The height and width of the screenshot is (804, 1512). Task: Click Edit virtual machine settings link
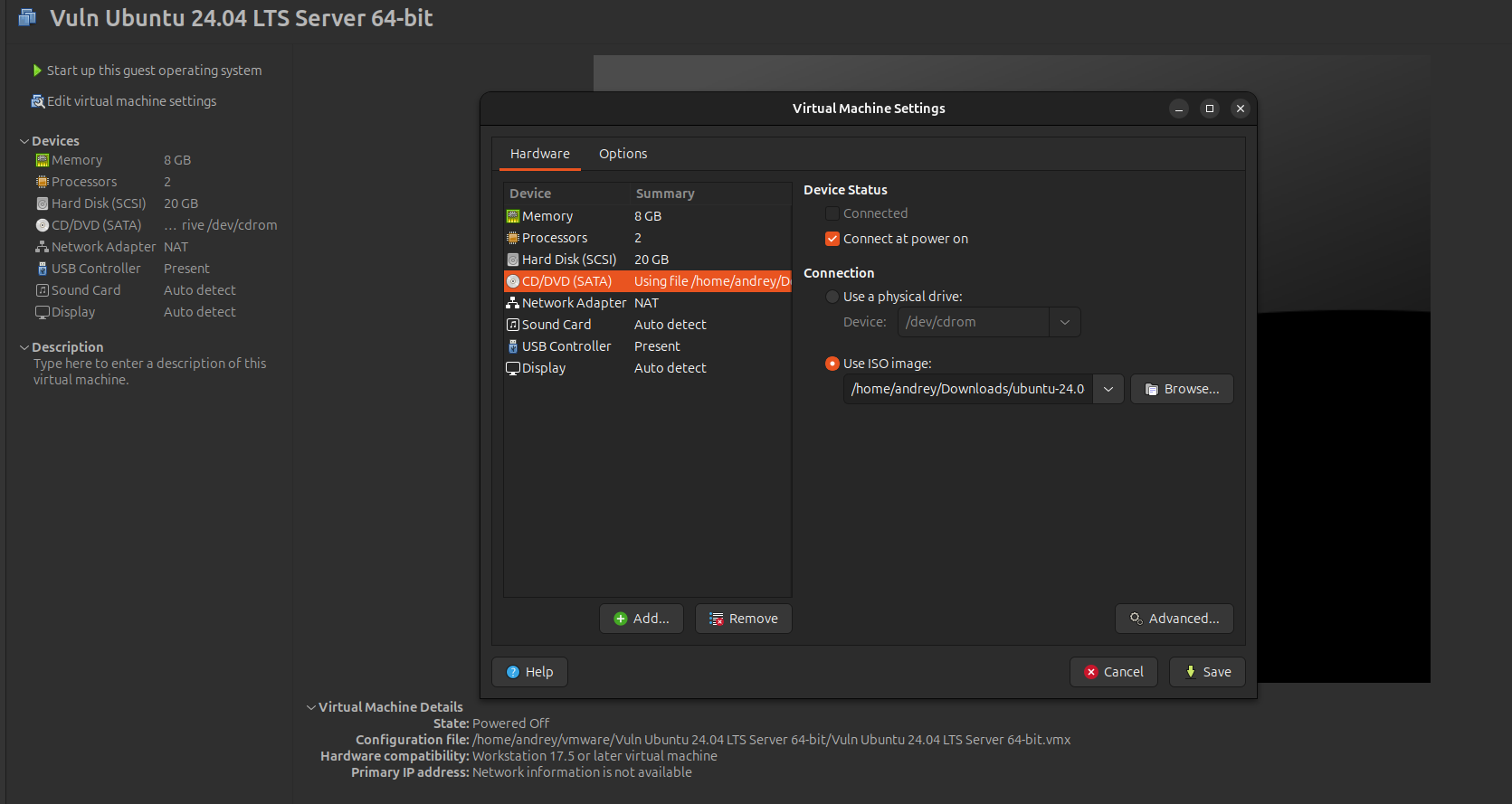[x=132, y=101]
